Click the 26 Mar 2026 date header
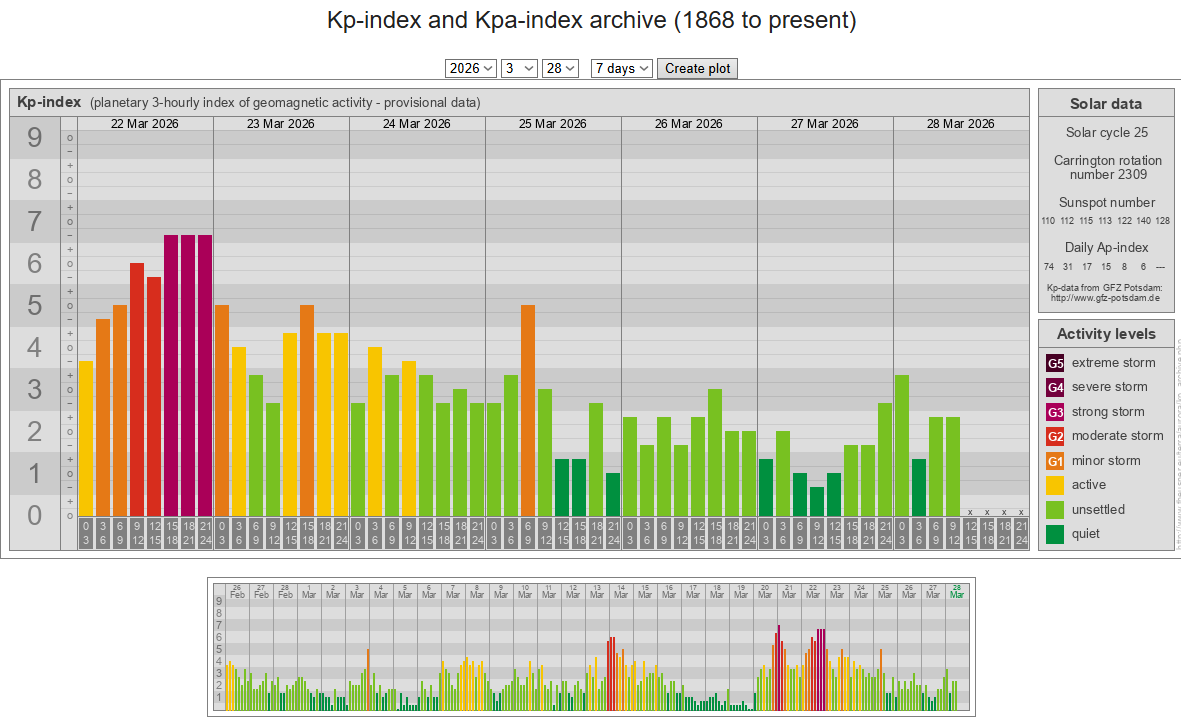 coord(688,124)
